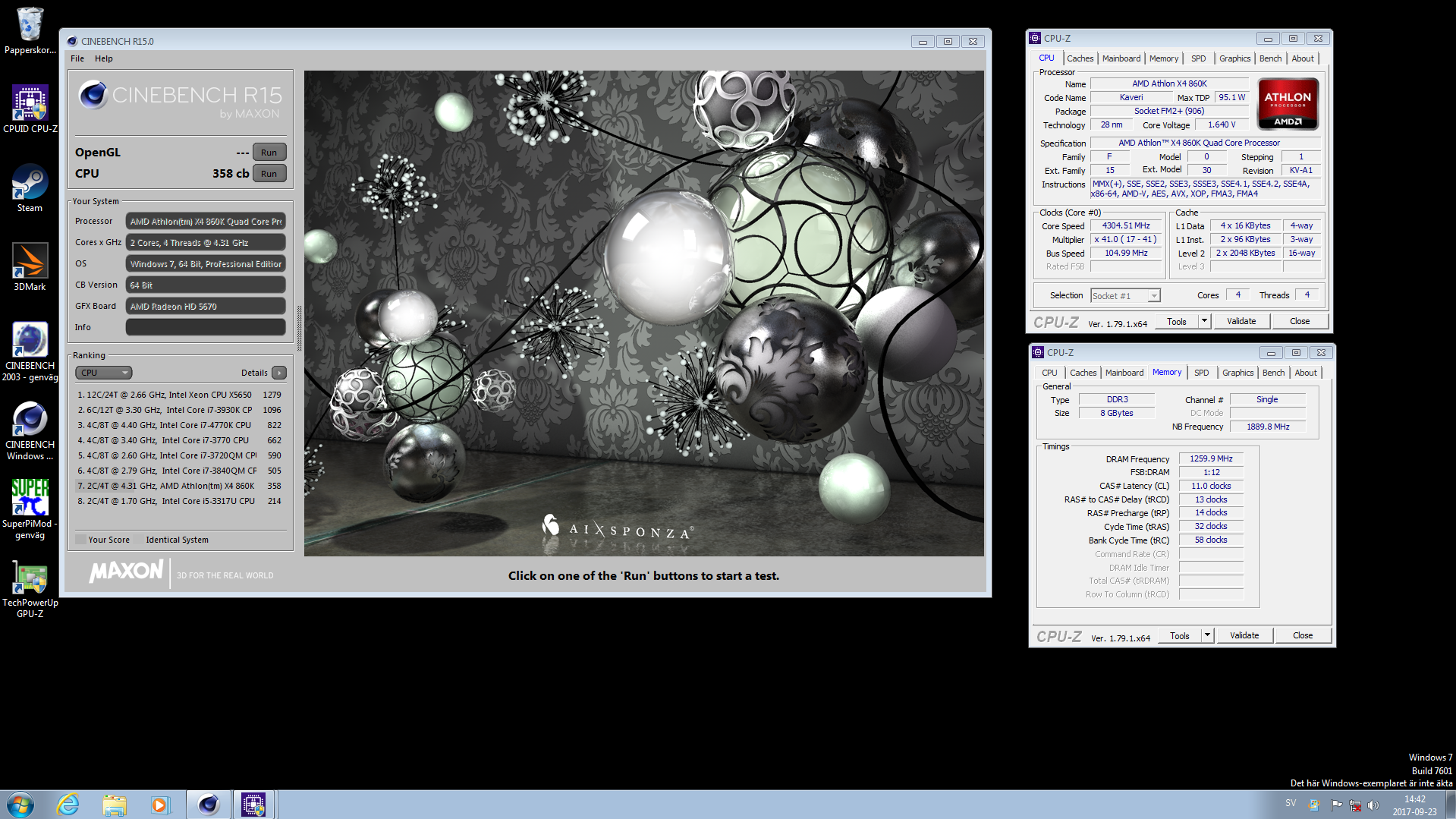1456x819 pixels.
Task: Switch to SPD tab in lower CPU-Z
Action: click(1201, 373)
